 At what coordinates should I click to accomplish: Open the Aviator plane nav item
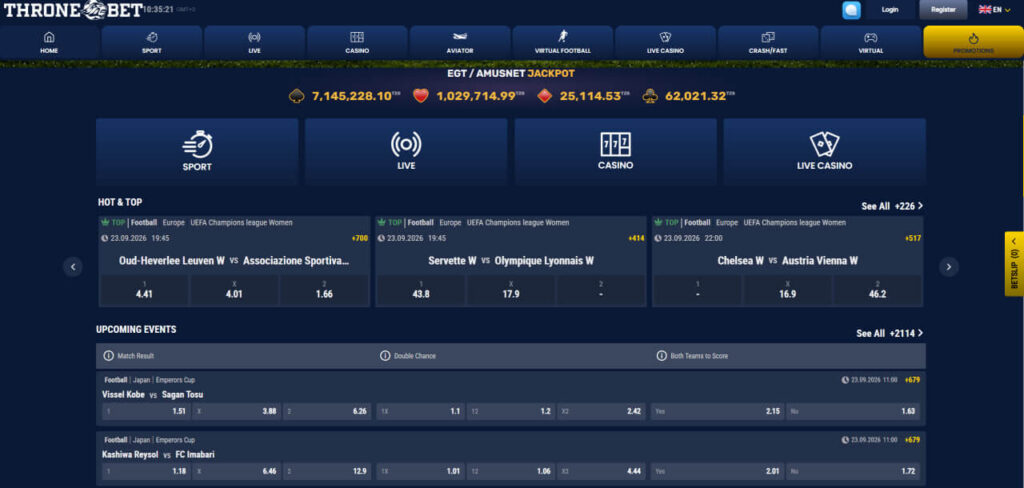click(460, 42)
